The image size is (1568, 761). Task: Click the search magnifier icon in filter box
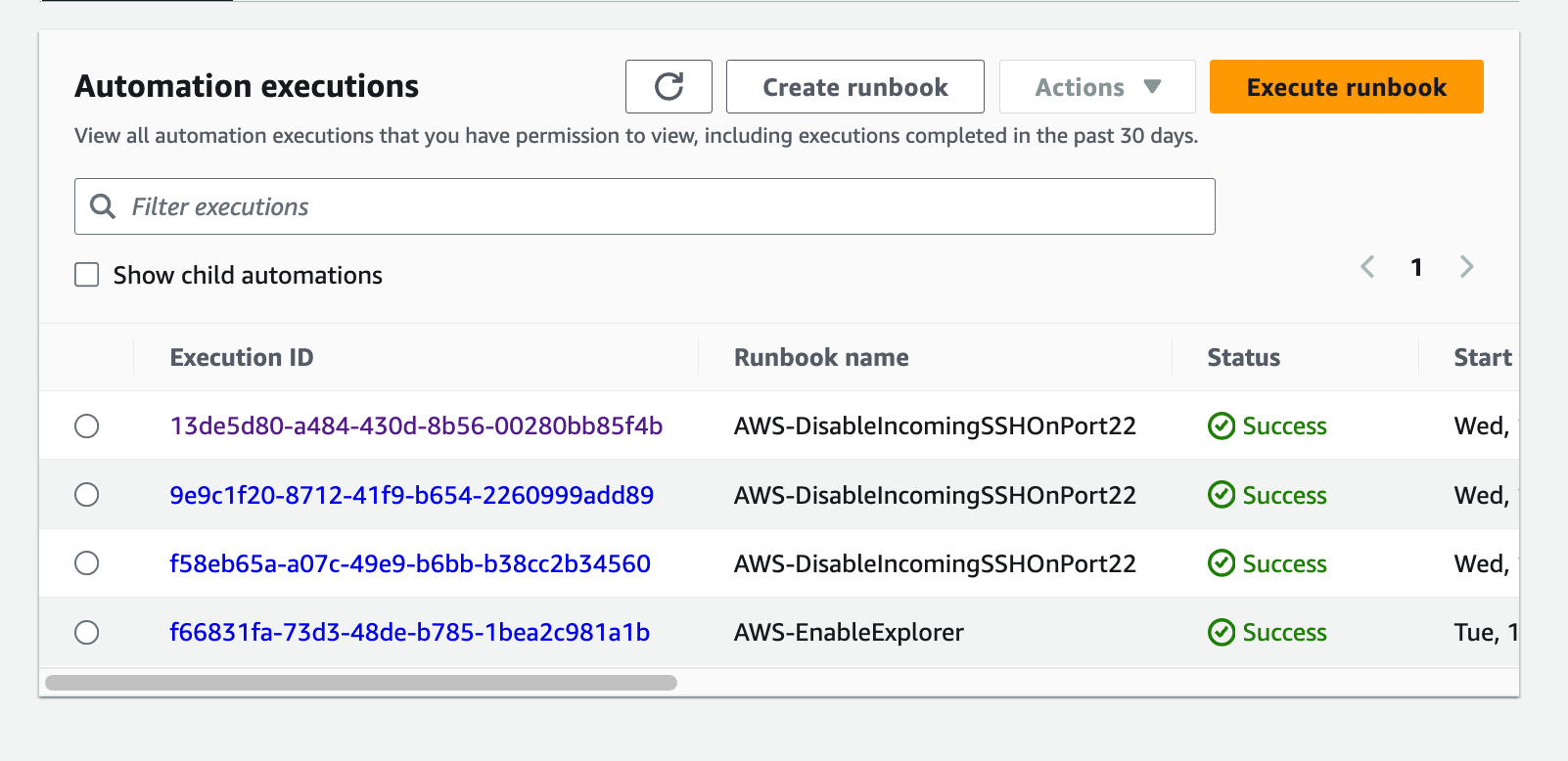pos(103,206)
